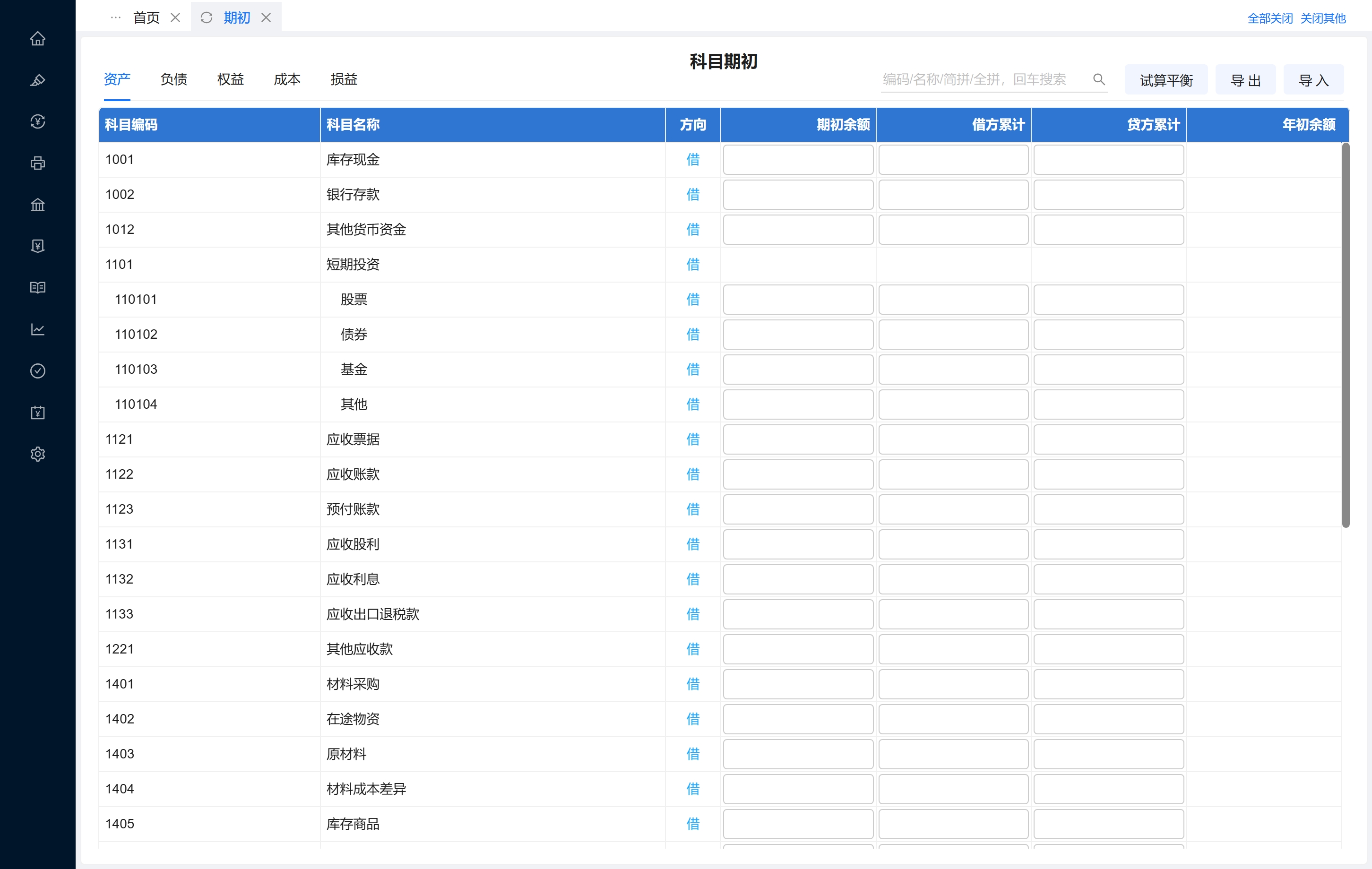Click the home icon in sidebar

[38, 39]
